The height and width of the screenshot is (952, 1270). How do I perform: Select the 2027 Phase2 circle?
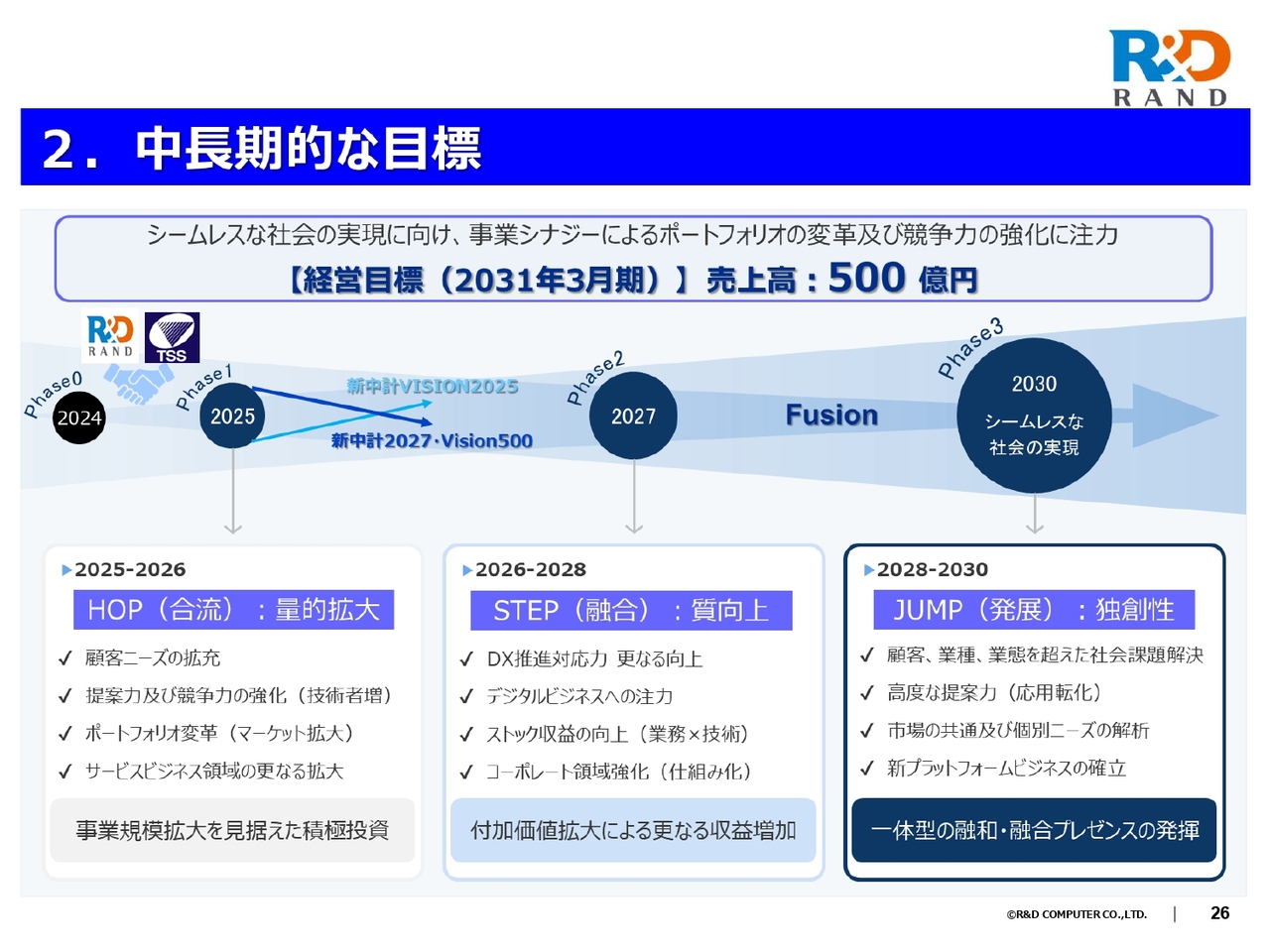[x=633, y=416]
